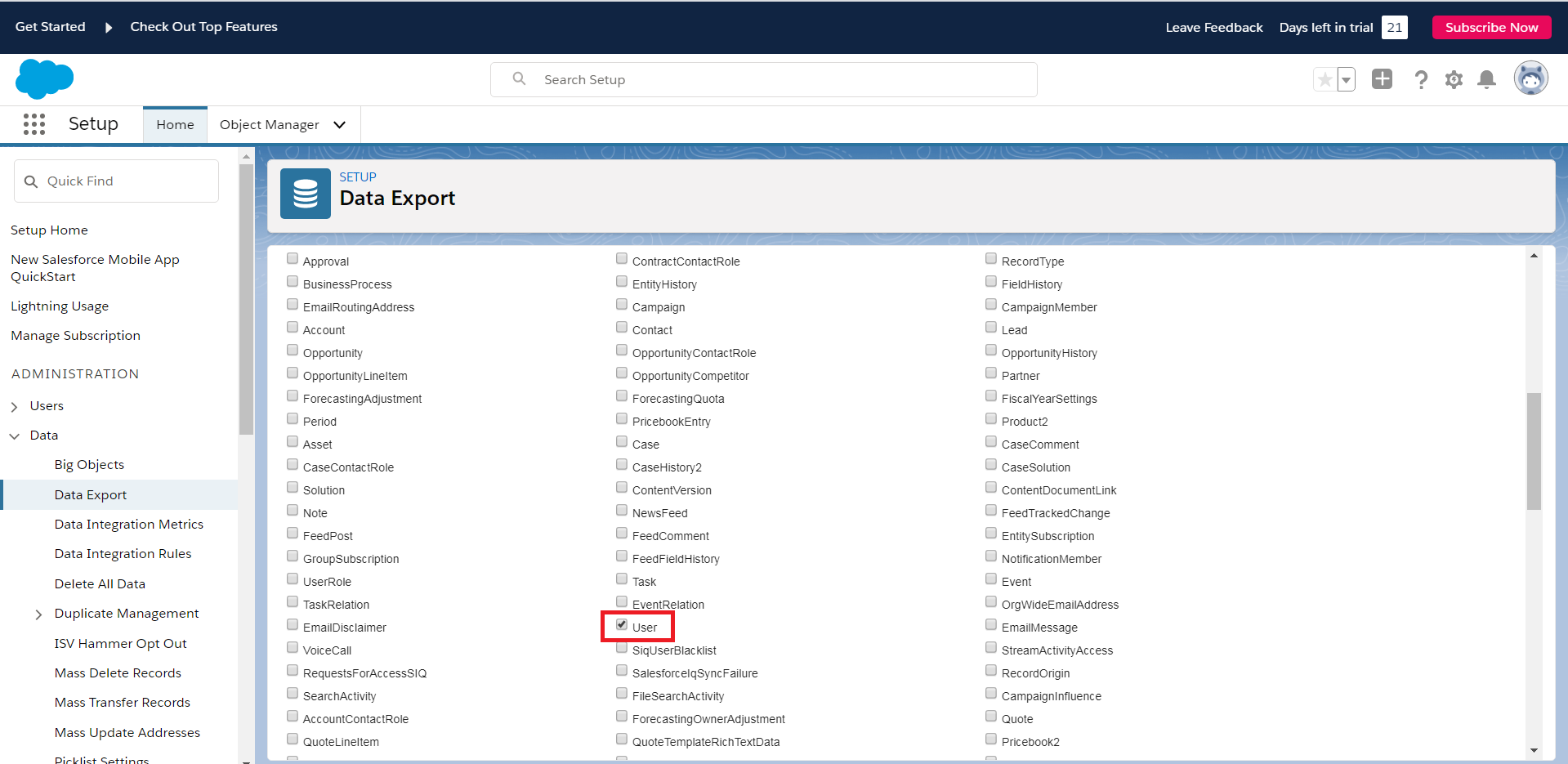This screenshot has width=1568, height=764.
Task: Check the Case checkbox
Action: 622,442
